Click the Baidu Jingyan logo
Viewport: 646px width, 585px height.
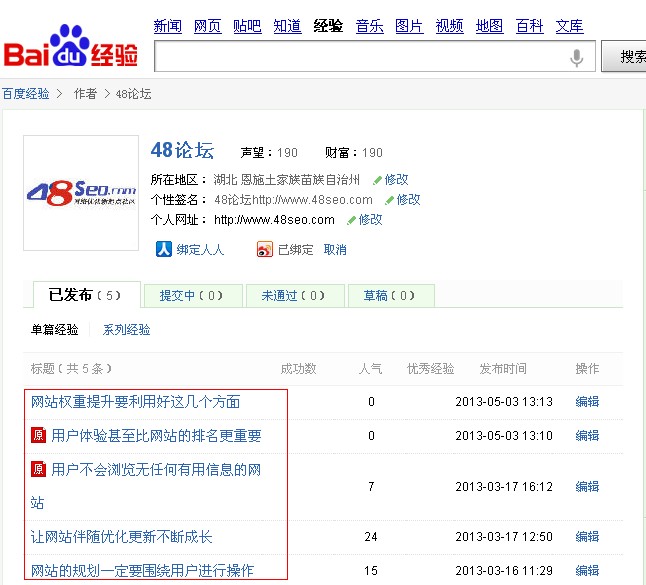click(x=70, y=47)
